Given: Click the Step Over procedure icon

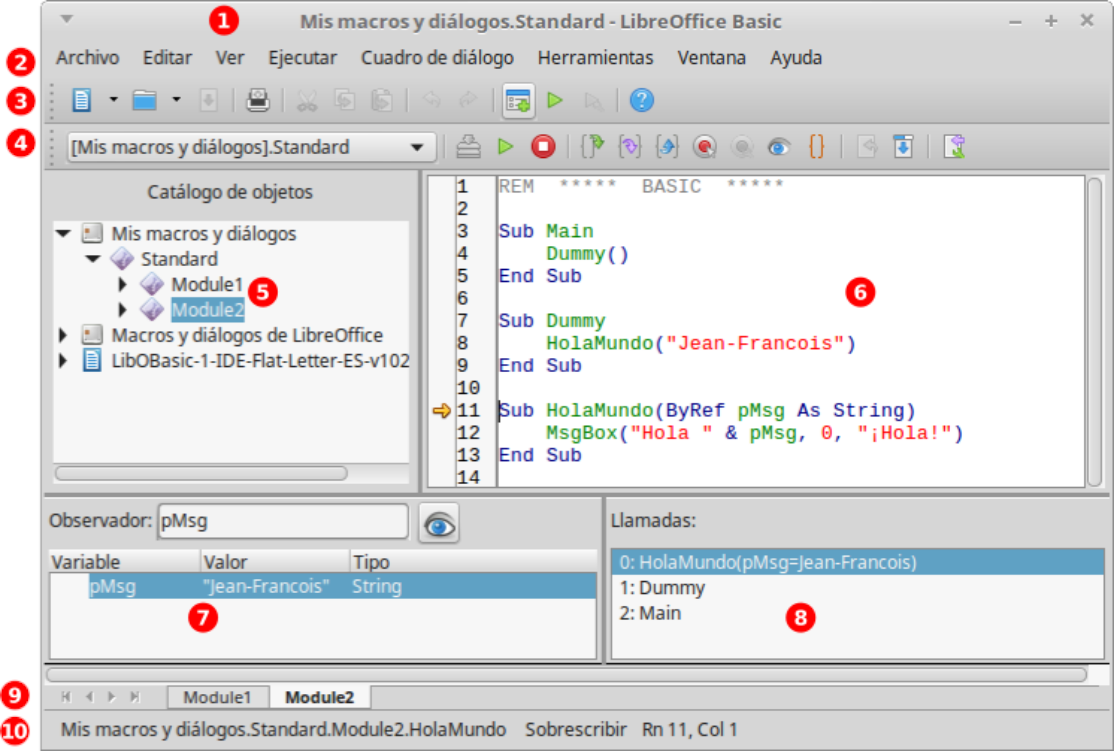Looking at the screenshot, I should tap(593, 147).
